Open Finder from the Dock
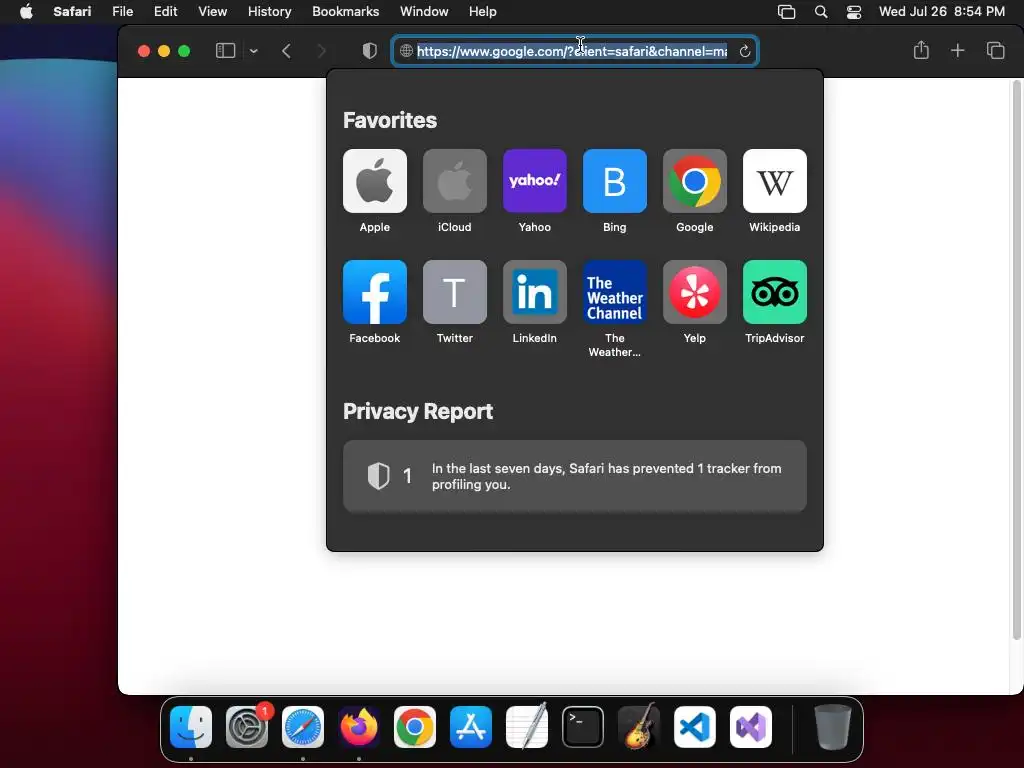Image resolution: width=1024 pixels, height=768 pixels. (191, 727)
